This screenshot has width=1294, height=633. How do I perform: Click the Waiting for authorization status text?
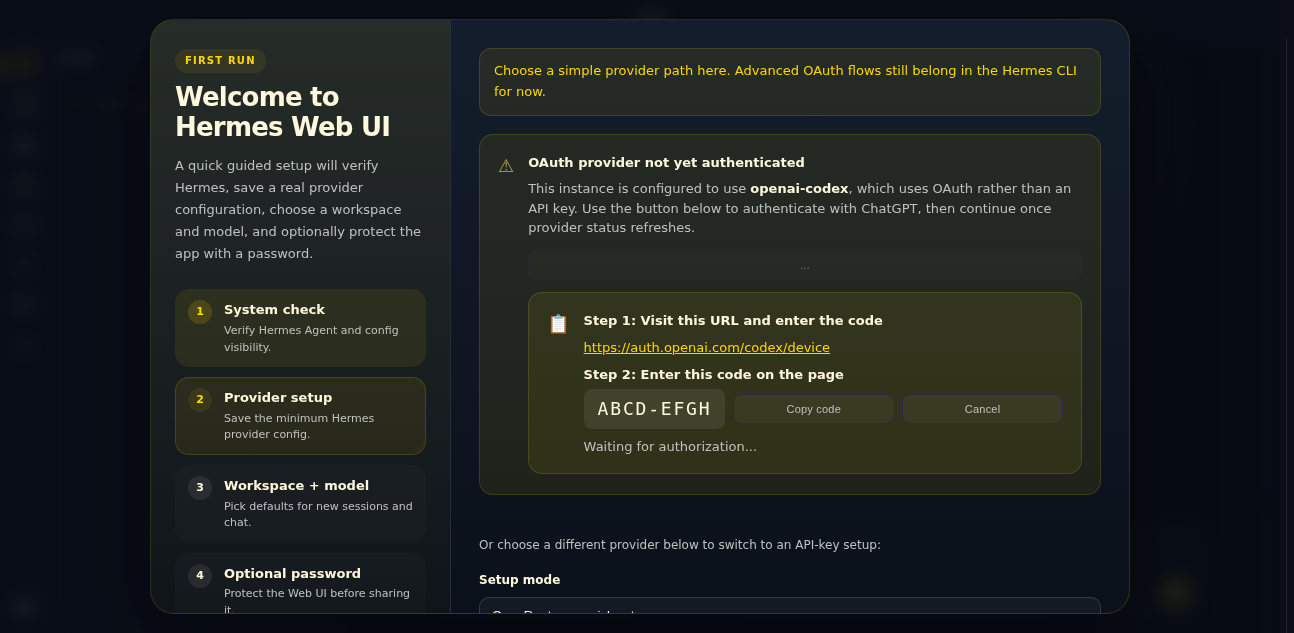point(670,447)
